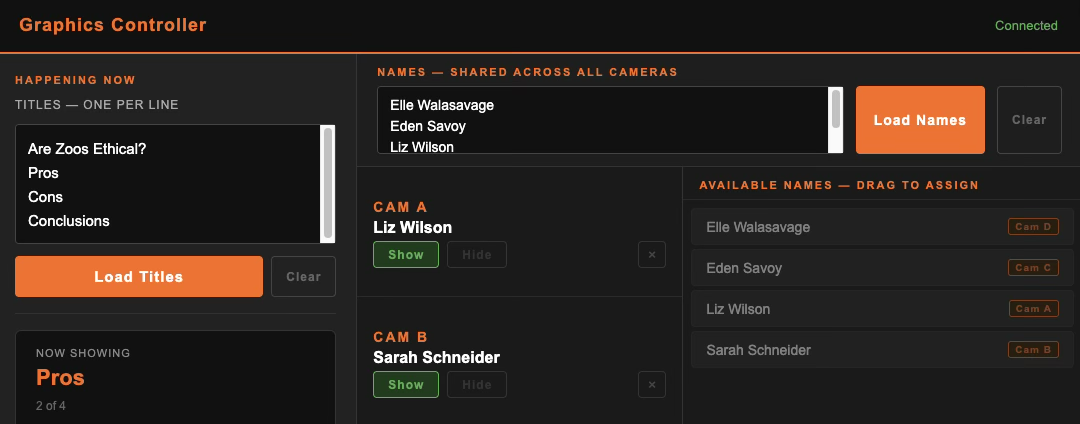Click the Cam B badge beside Sarah Schneider
The height and width of the screenshot is (424, 1080).
1033,350
